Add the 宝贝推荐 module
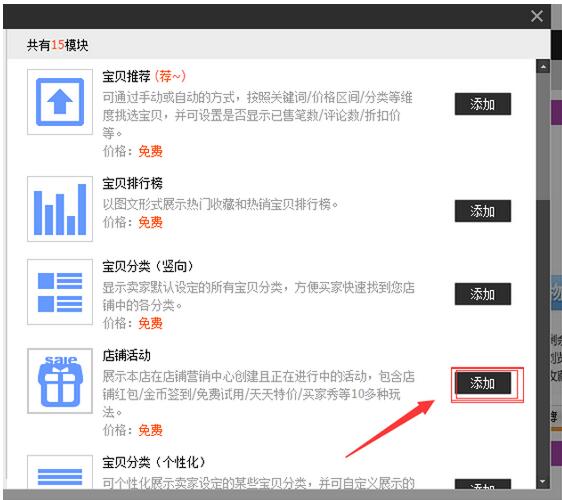 (482, 104)
